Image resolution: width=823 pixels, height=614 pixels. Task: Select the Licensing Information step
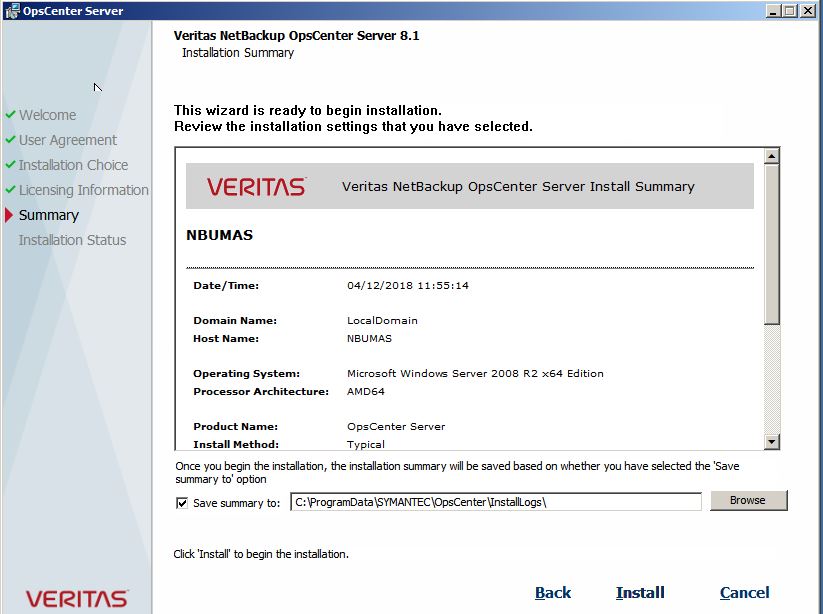point(84,190)
